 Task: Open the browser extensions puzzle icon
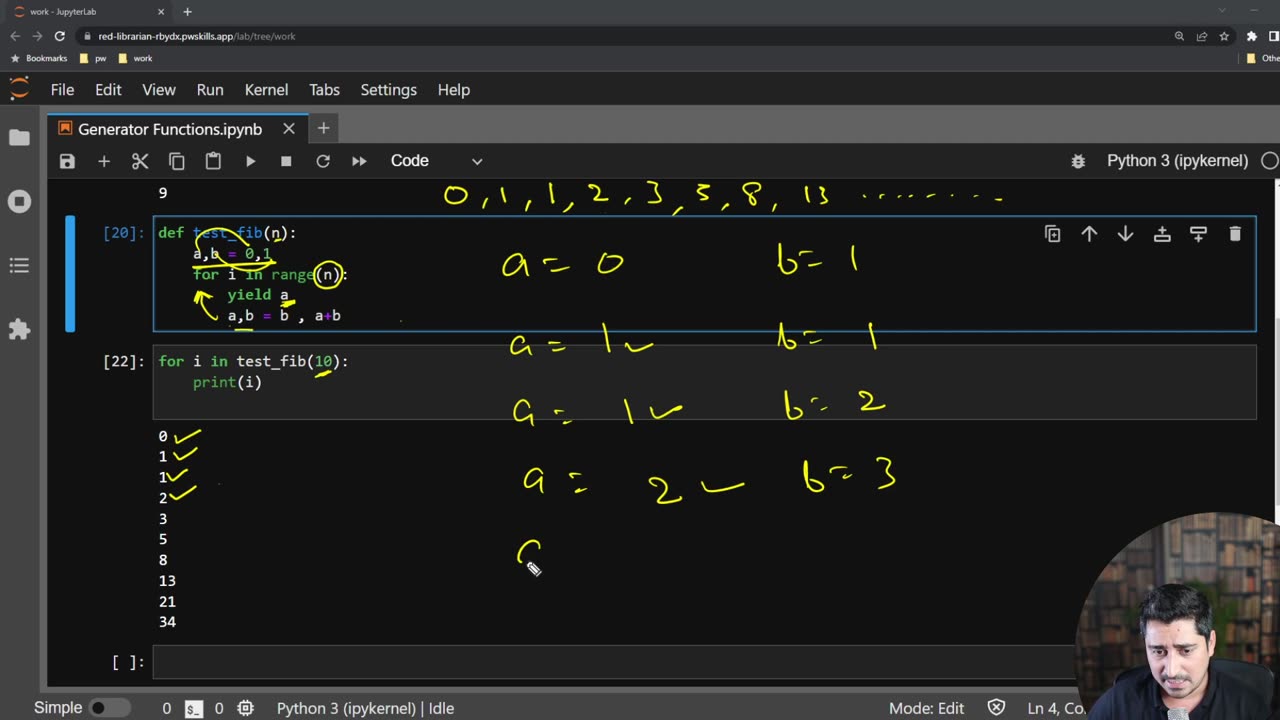(1251, 36)
